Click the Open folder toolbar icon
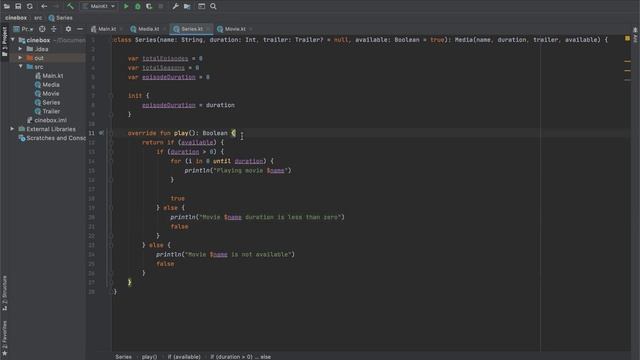 click(7, 6)
